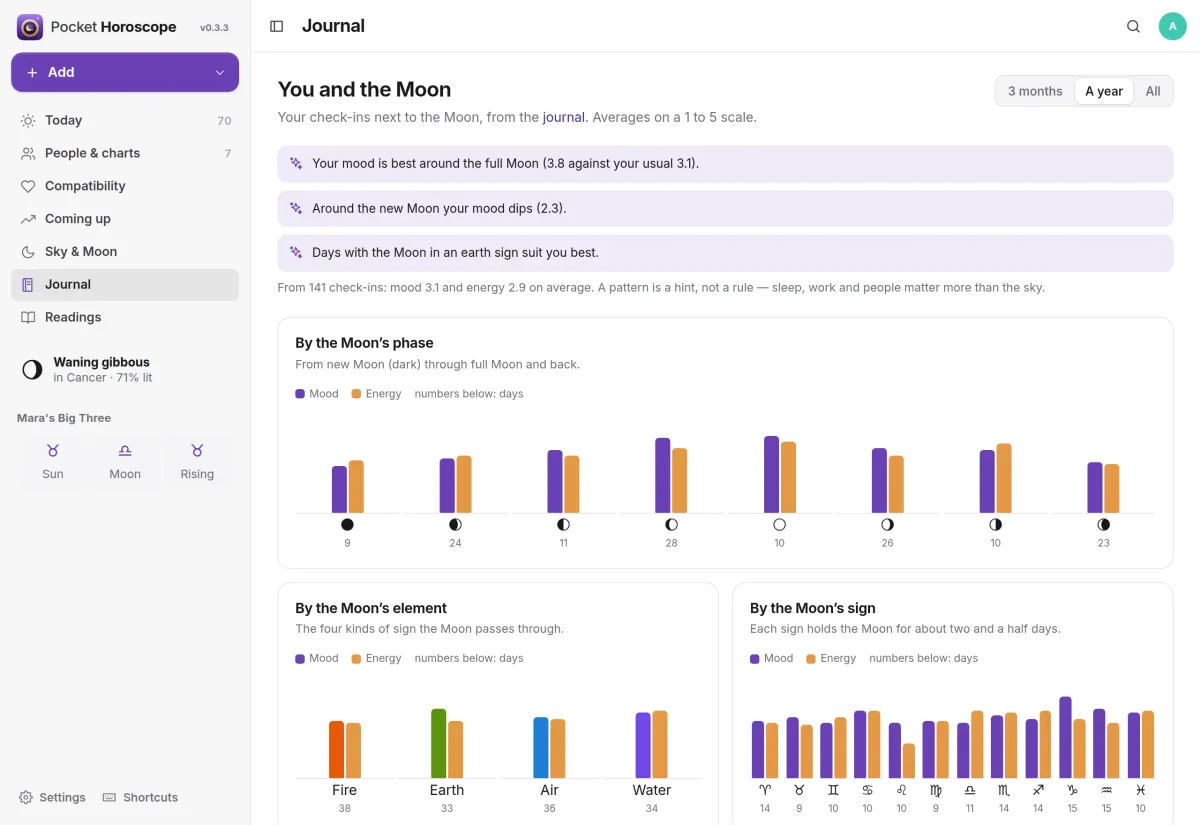Open the Coming up page
This screenshot has height=825, width=1200.
(x=125, y=219)
